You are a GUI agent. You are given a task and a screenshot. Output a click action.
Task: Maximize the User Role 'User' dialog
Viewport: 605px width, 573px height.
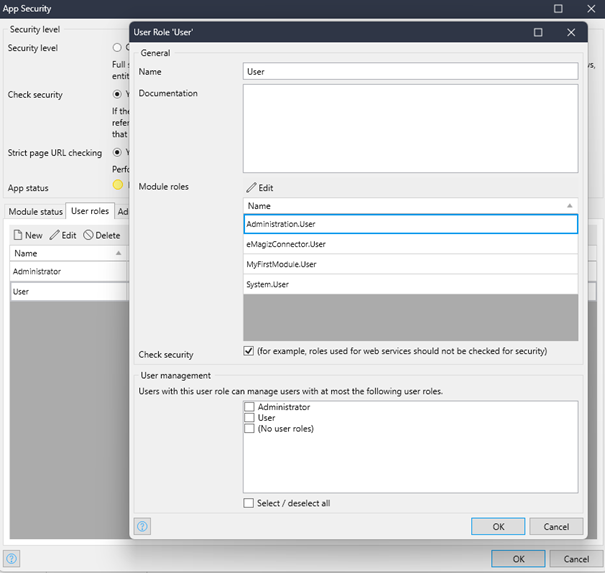538,32
